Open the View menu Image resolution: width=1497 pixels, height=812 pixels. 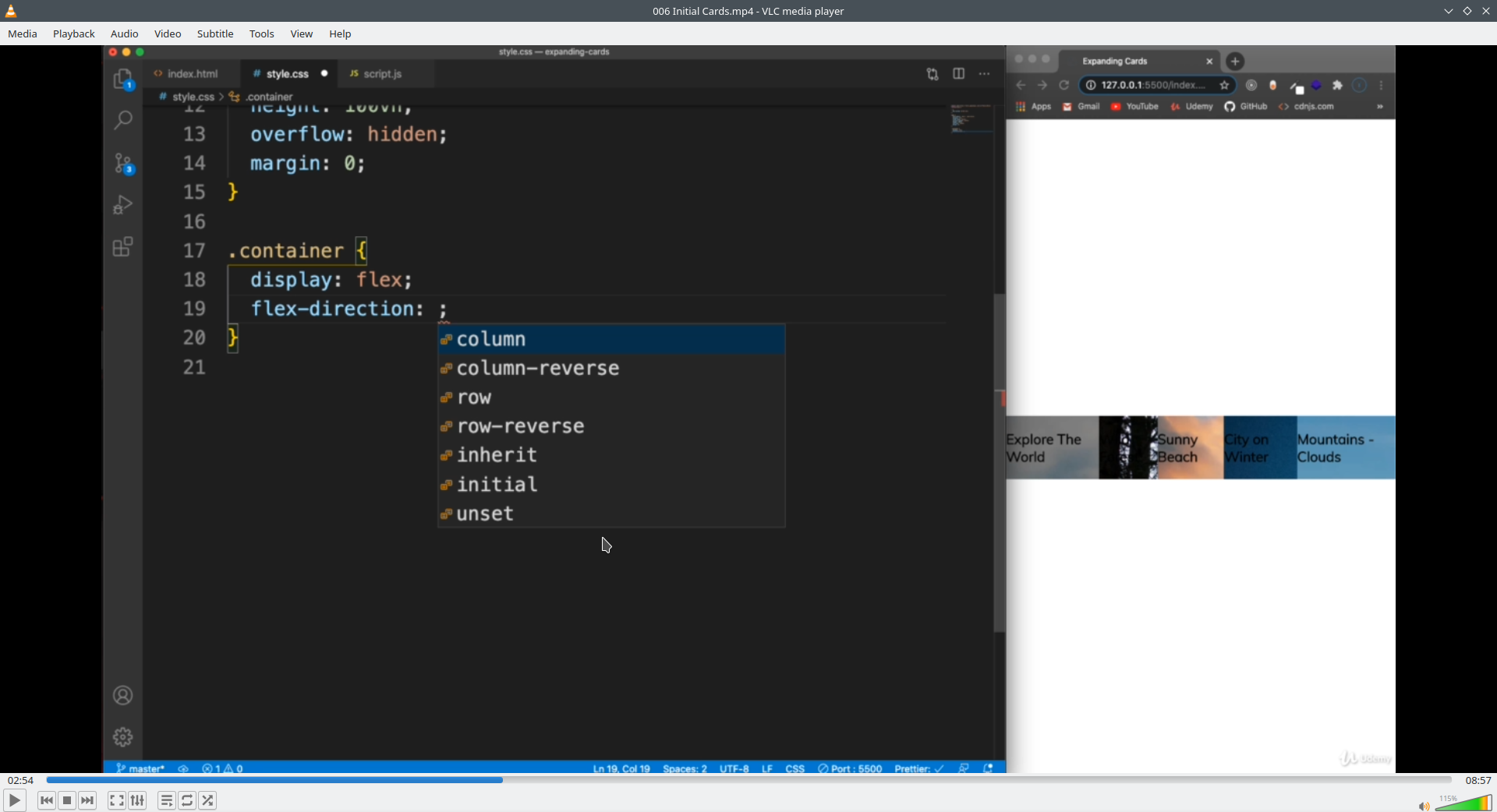(302, 34)
